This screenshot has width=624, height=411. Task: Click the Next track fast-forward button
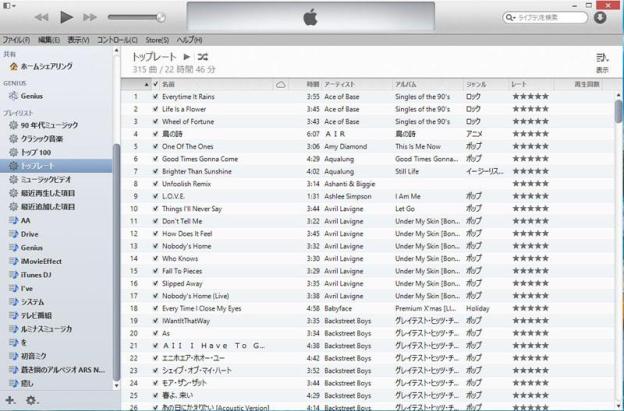click(90, 18)
